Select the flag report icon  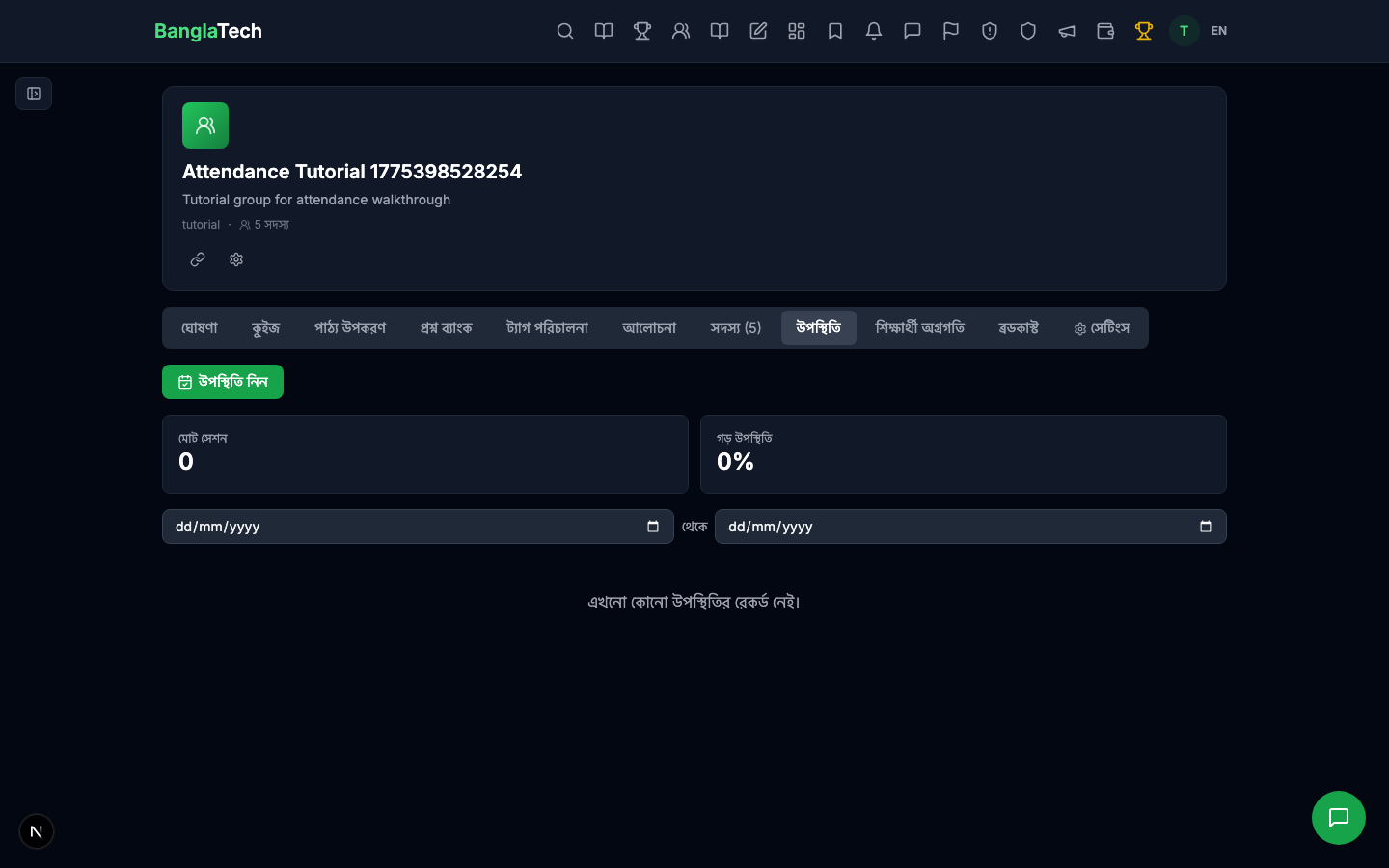951,31
